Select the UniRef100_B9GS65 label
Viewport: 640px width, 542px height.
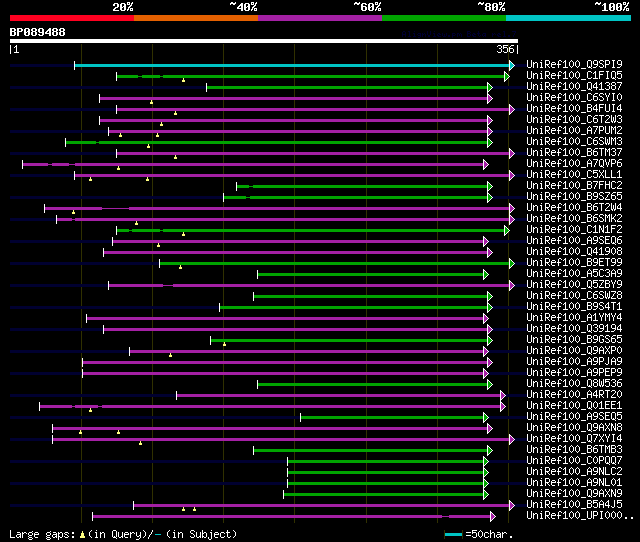pyautogui.click(x=574, y=340)
